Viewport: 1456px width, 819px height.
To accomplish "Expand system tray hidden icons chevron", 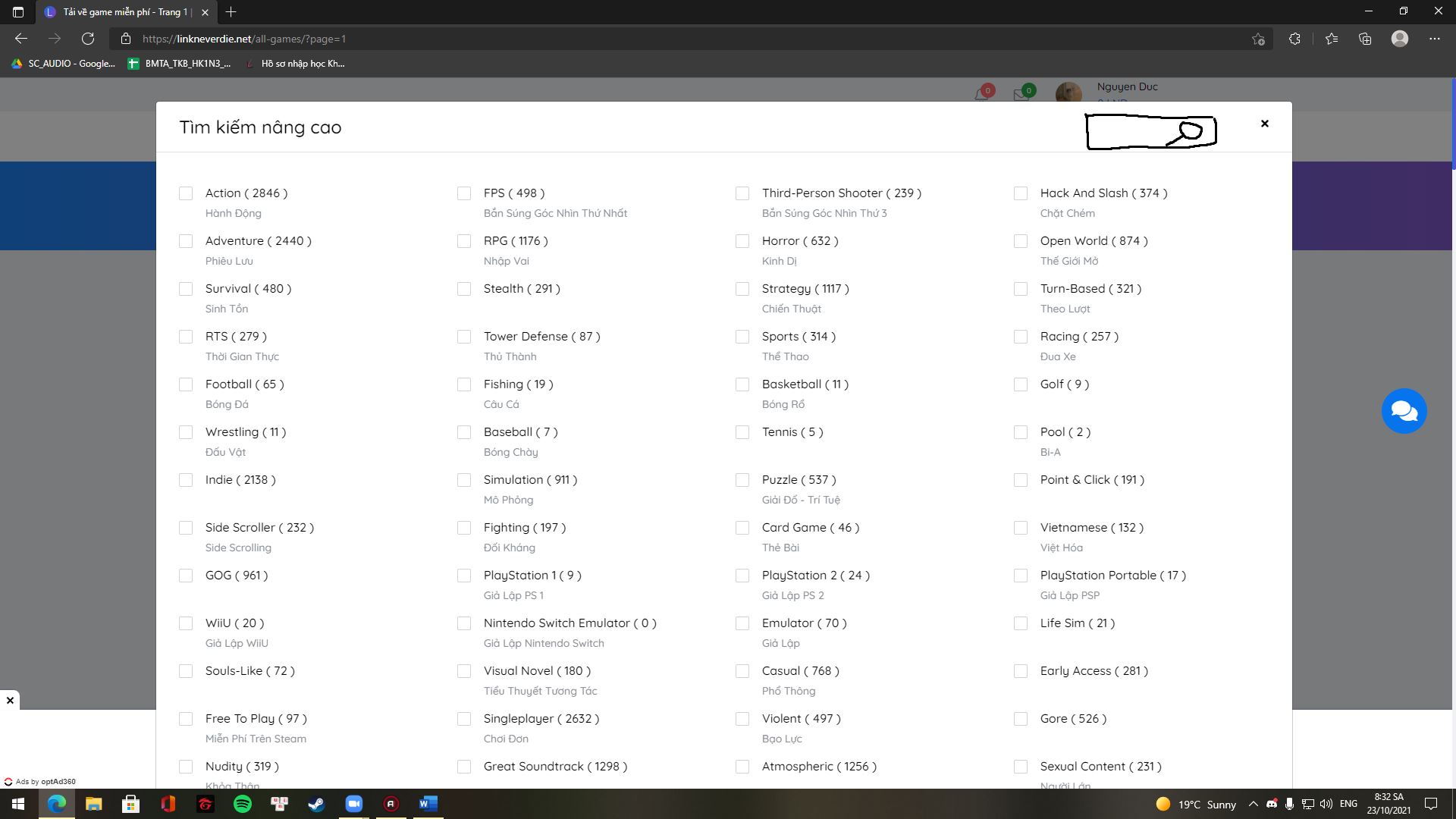I will (1253, 804).
